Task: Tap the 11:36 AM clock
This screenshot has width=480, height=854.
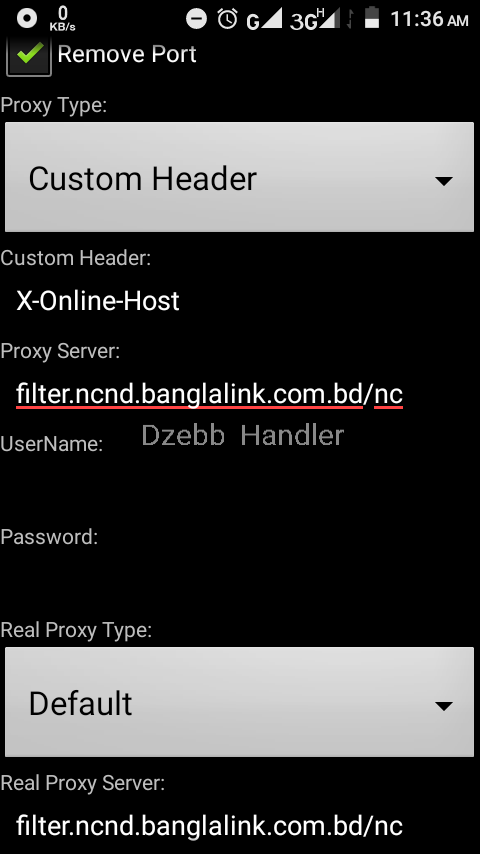Action: [429, 20]
